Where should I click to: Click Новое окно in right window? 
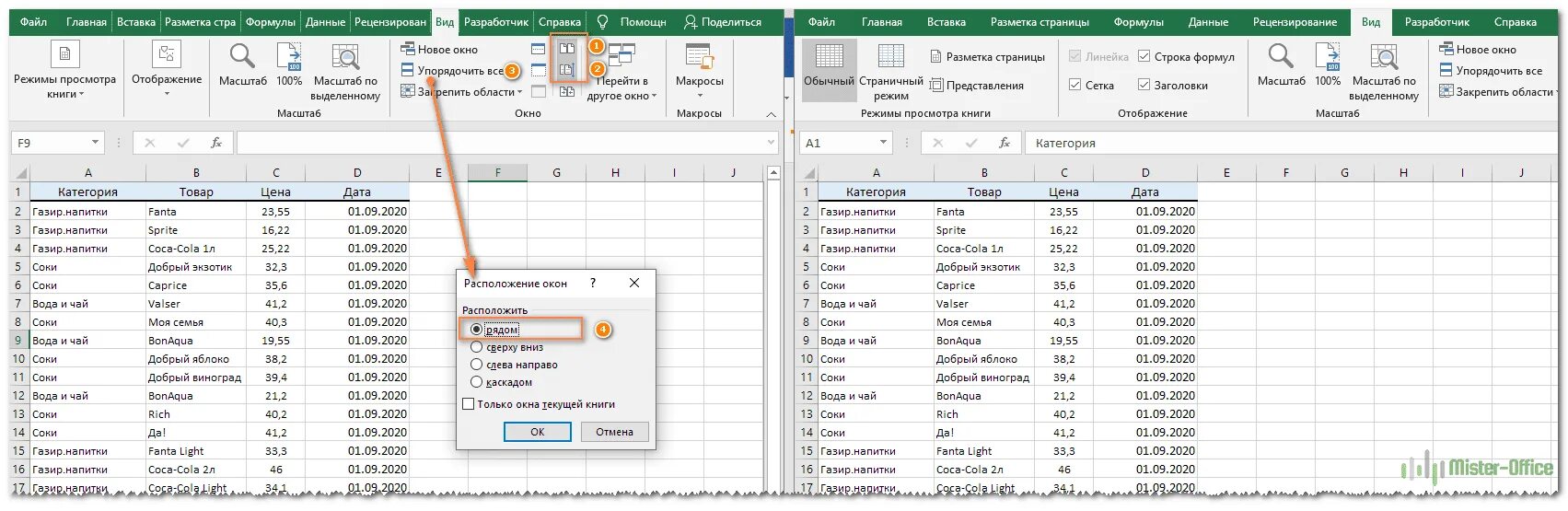[x=1478, y=49]
